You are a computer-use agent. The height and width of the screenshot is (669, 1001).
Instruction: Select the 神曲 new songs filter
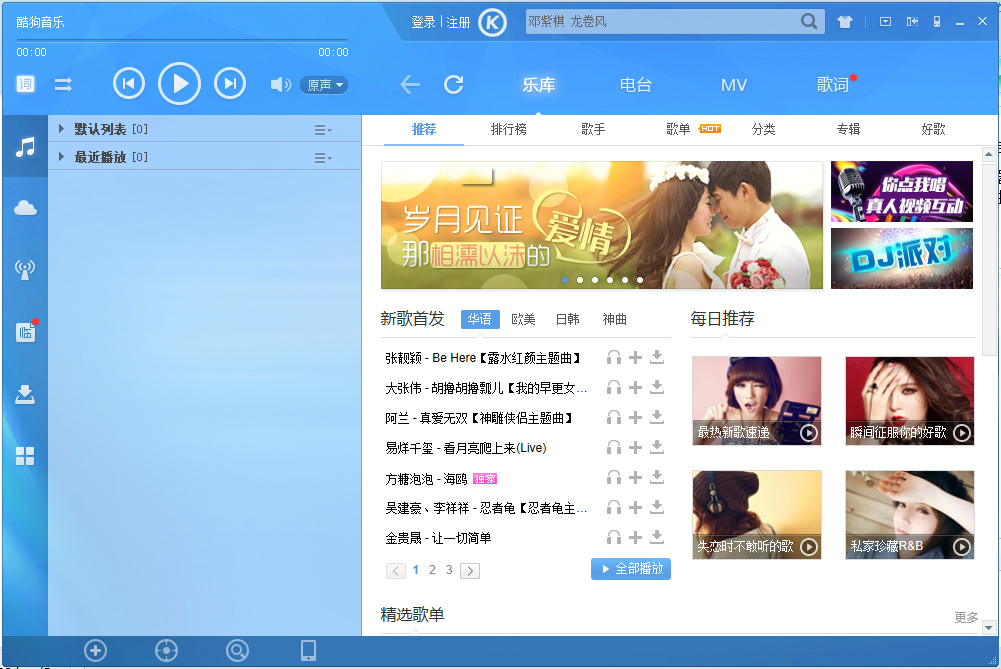615,319
